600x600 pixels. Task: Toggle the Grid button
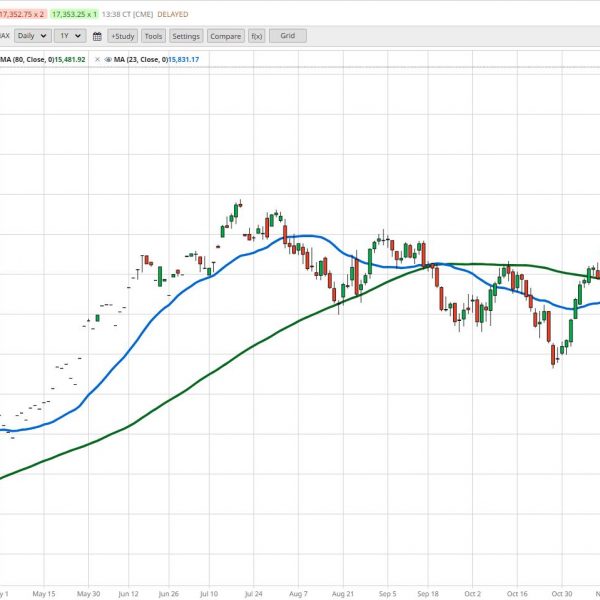(288, 36)
